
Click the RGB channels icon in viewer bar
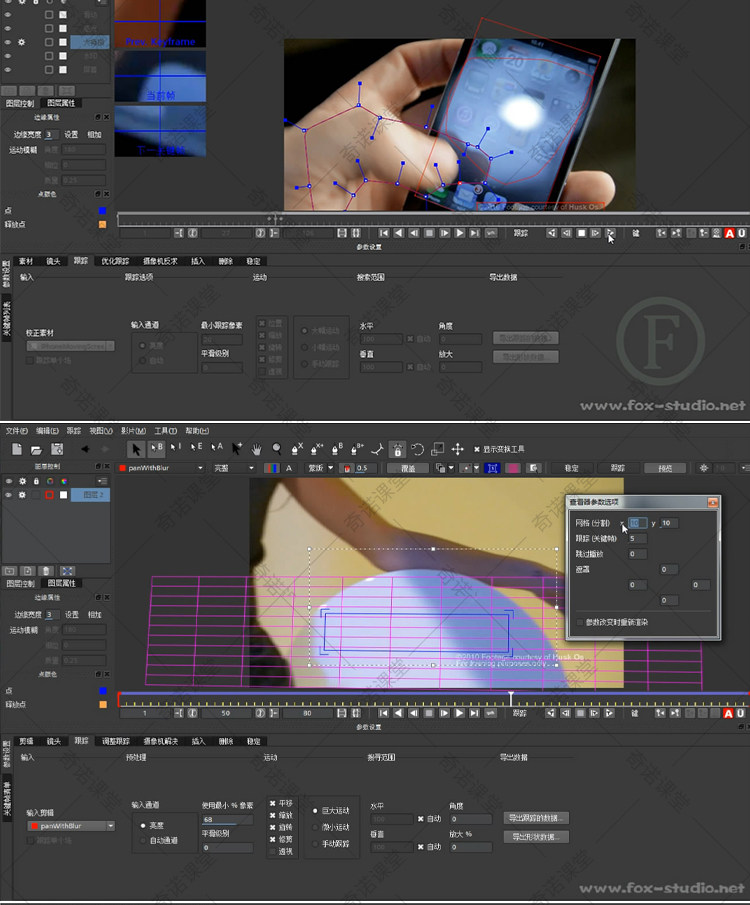tap(271, 468)
